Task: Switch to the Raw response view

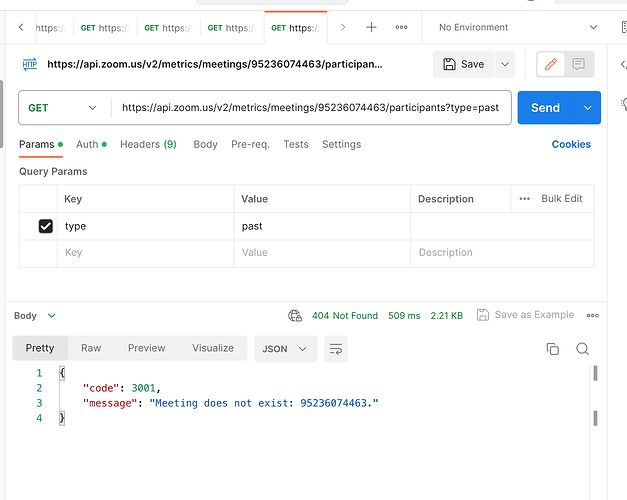Action: coord(91,348)
